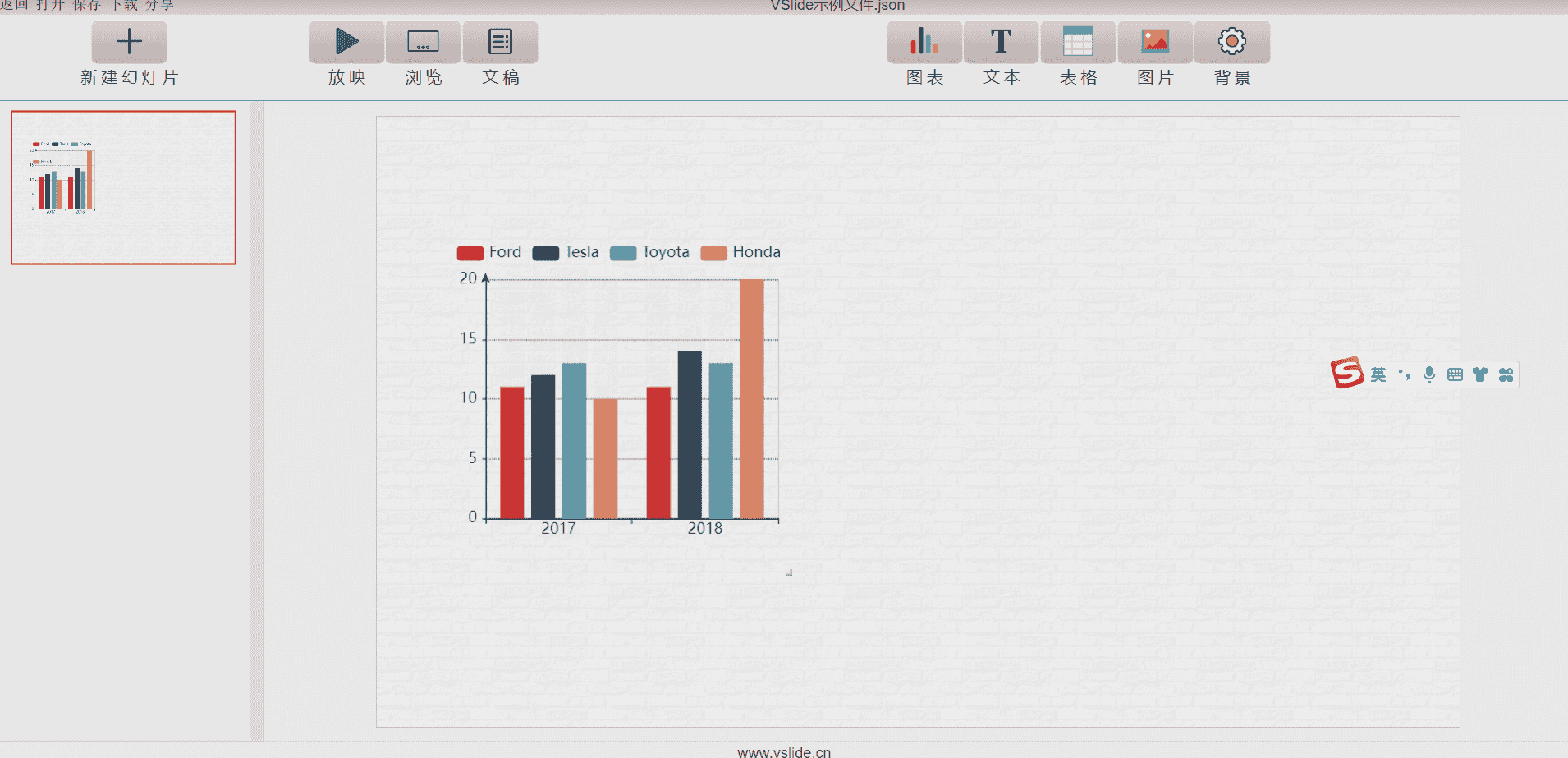Insert text with the 文本 T icon
Image resolution: width=1568 pixels, height=758 pixels.
pos(1001,42)
